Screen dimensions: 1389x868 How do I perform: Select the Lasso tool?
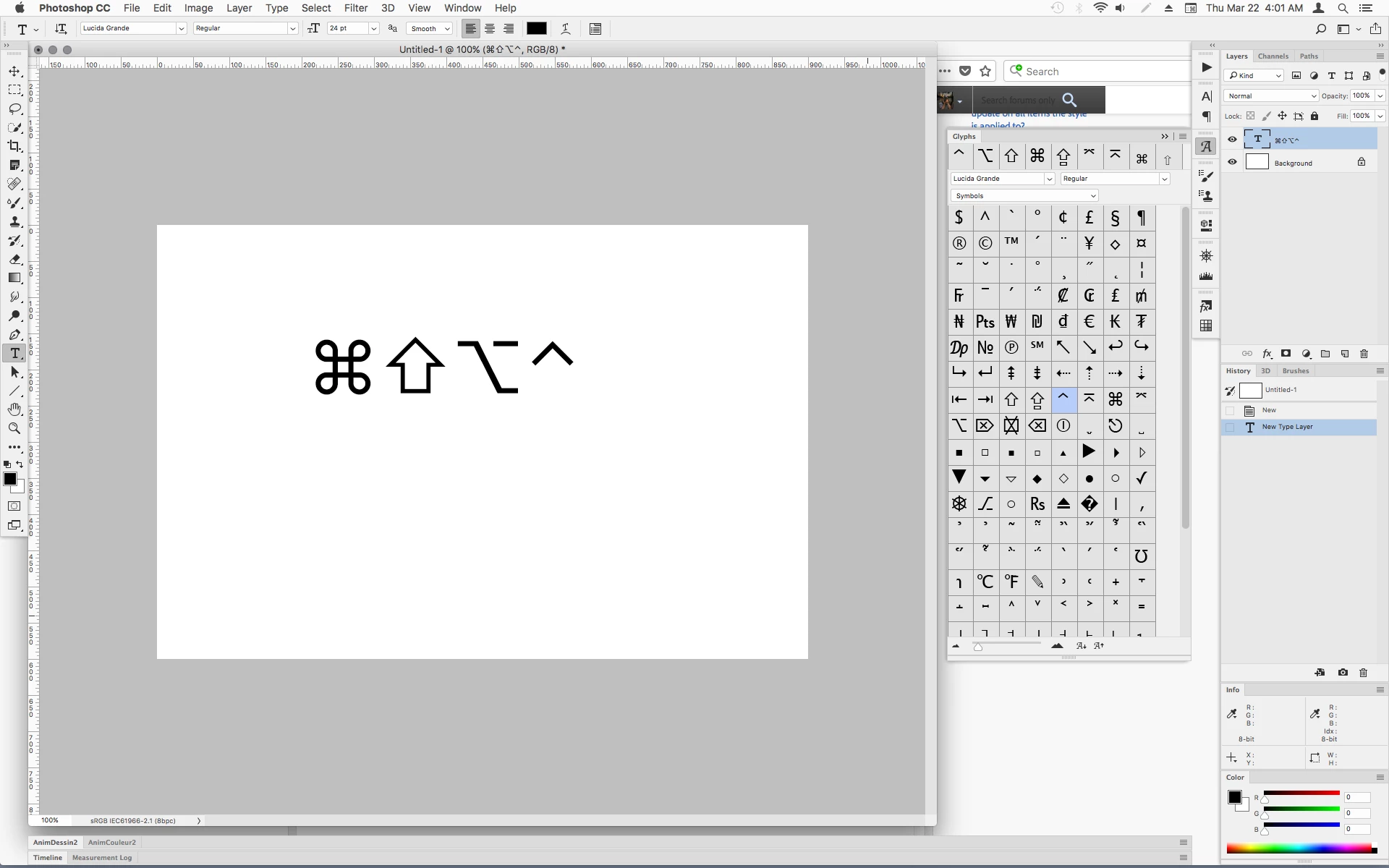[14, 109]
